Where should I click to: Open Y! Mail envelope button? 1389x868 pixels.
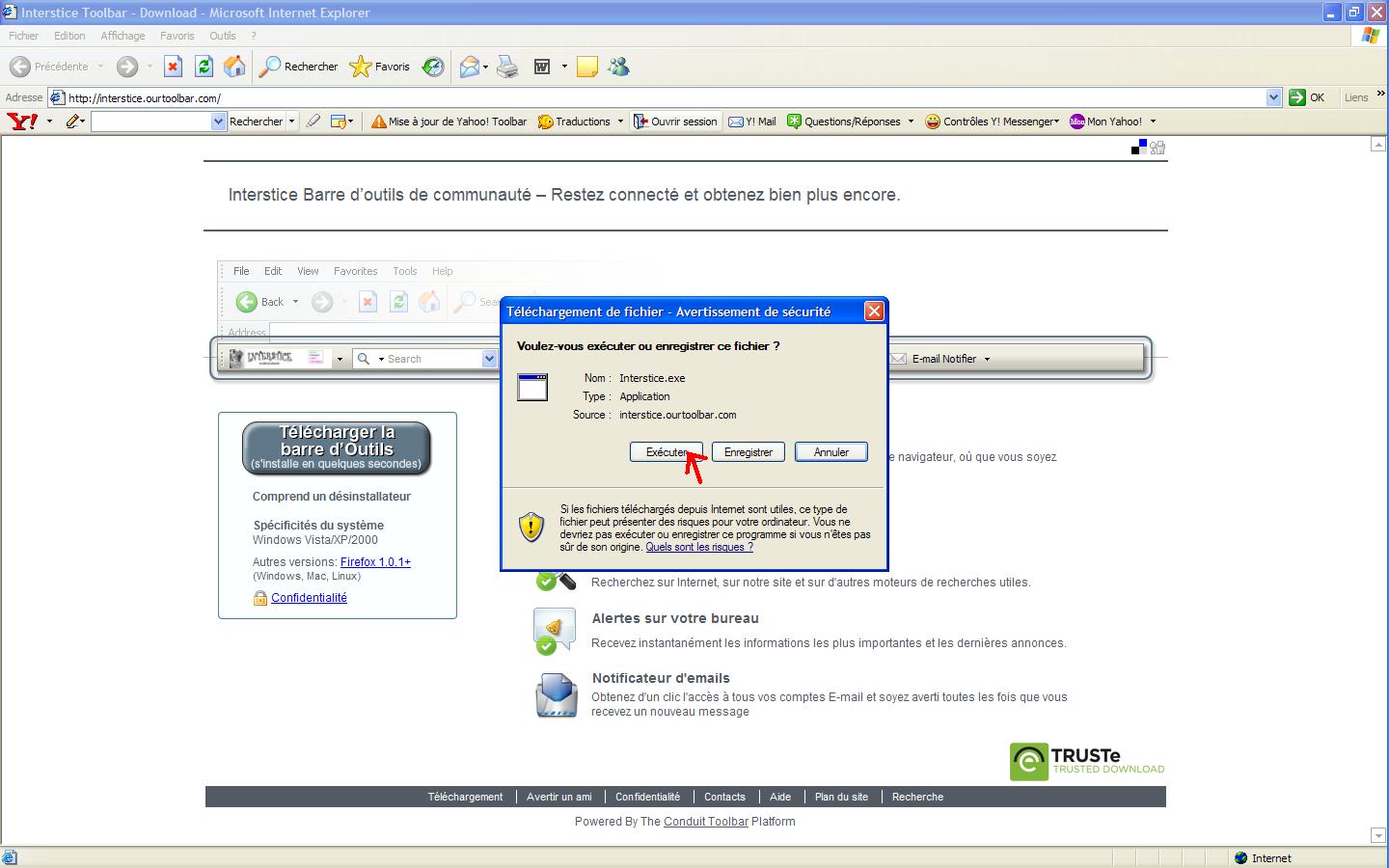pyautogui.click(x=752, y=122)
